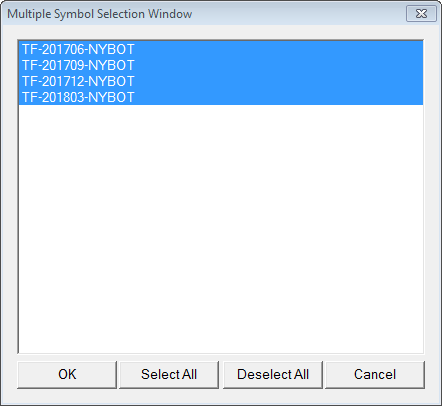
Task: Click the Select All button
Action: pos(169,375)
